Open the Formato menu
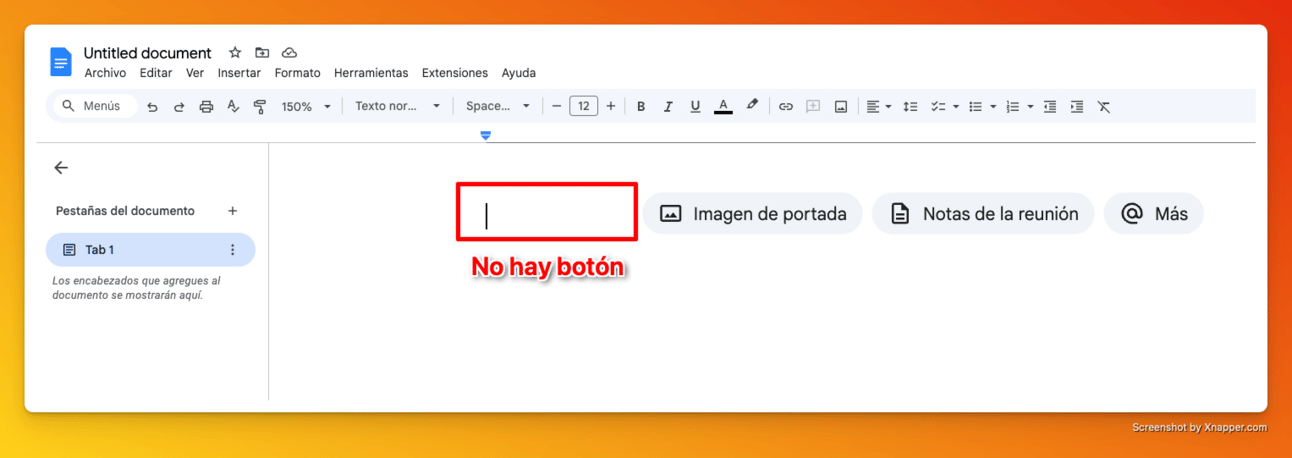The width and height of the screenshot is (1292, 458). [298, 73]
